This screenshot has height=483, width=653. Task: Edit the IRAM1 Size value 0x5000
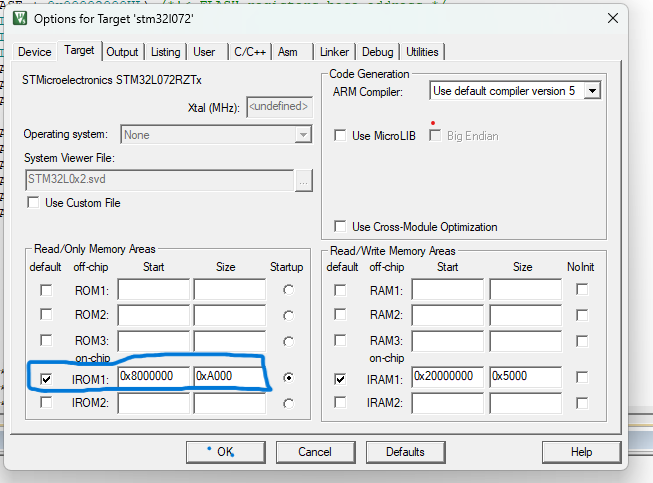click(526, 376)
